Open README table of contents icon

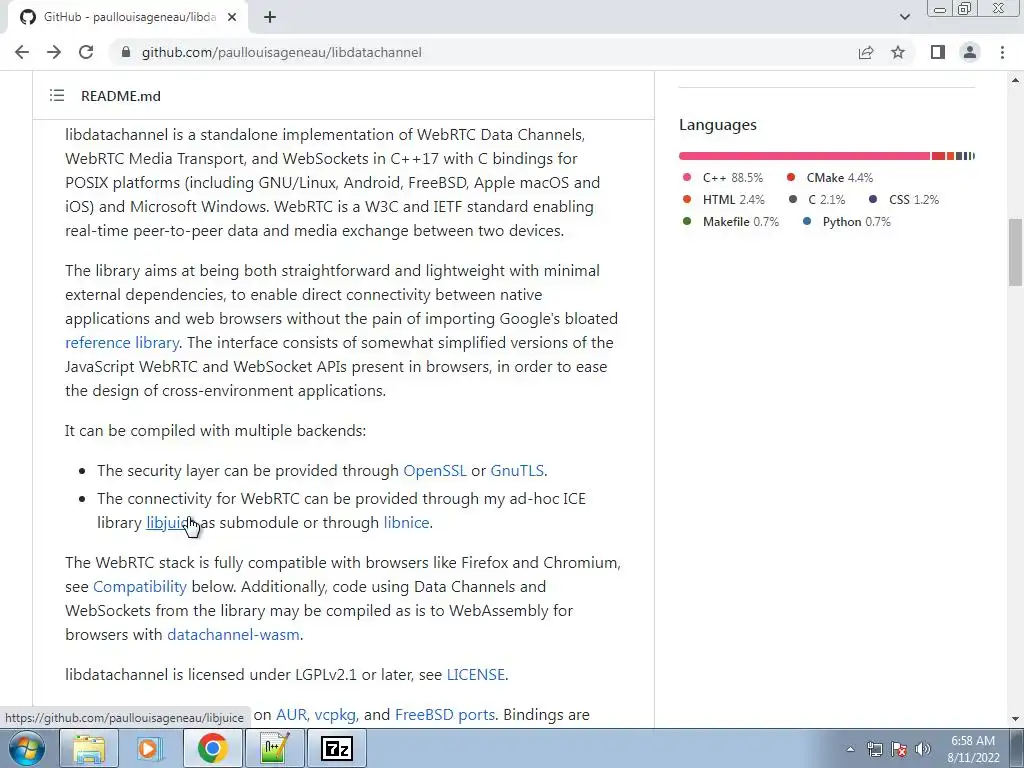(x=57, y=95)
